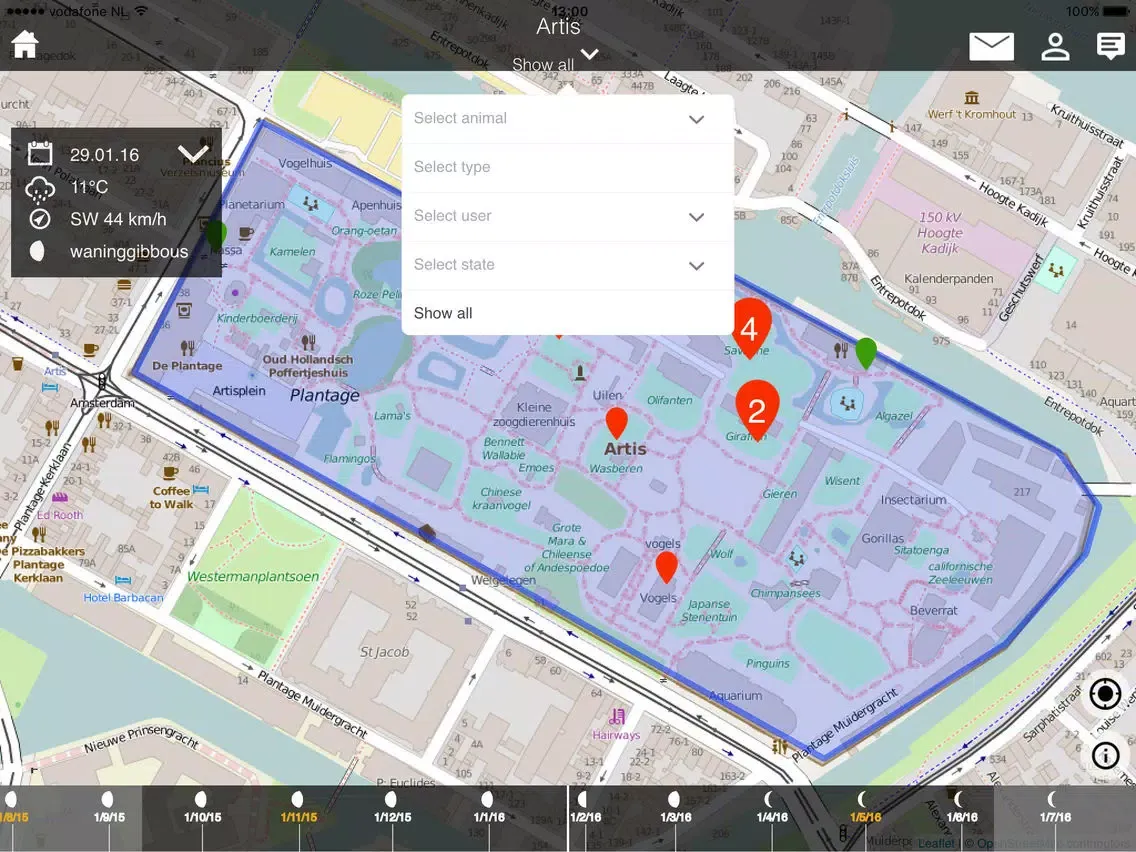The image size is (1136, 852).
Task: Tap the St Jacob map label
Action: pyautogui.click(x=385, y=652)
